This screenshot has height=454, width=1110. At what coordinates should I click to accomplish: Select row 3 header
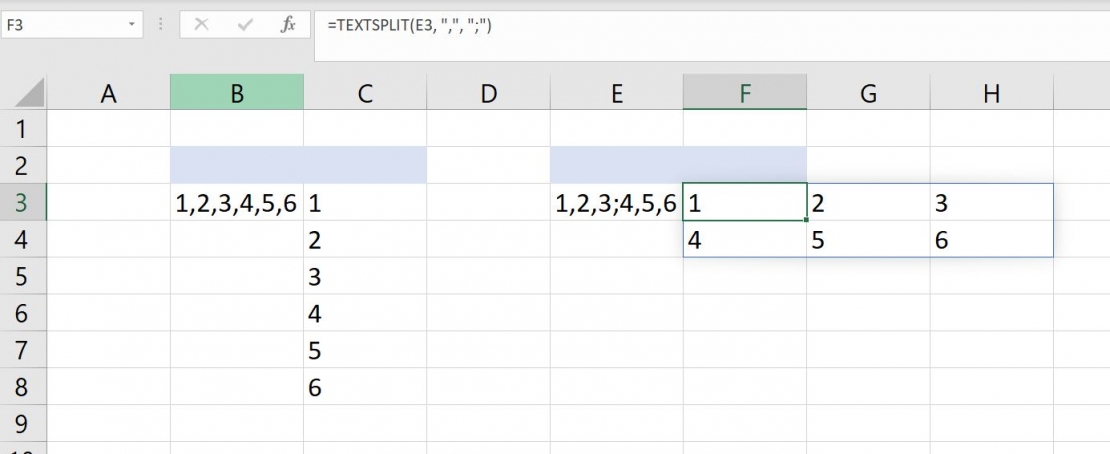click(x=23, y=203)
